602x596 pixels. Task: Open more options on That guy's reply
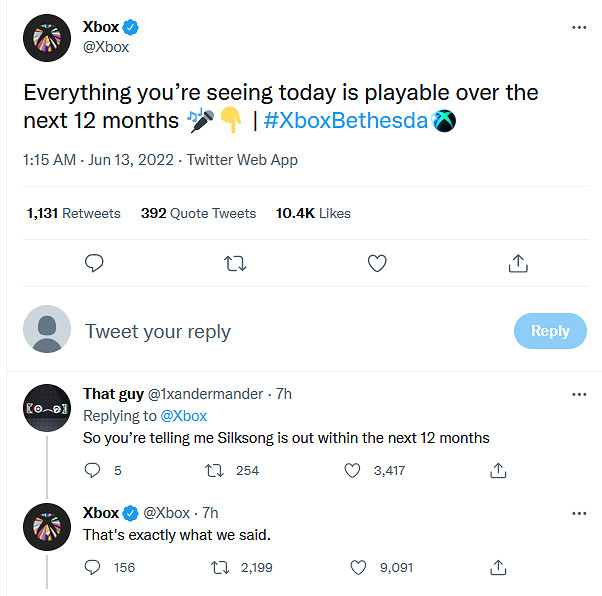click(579, 394)
